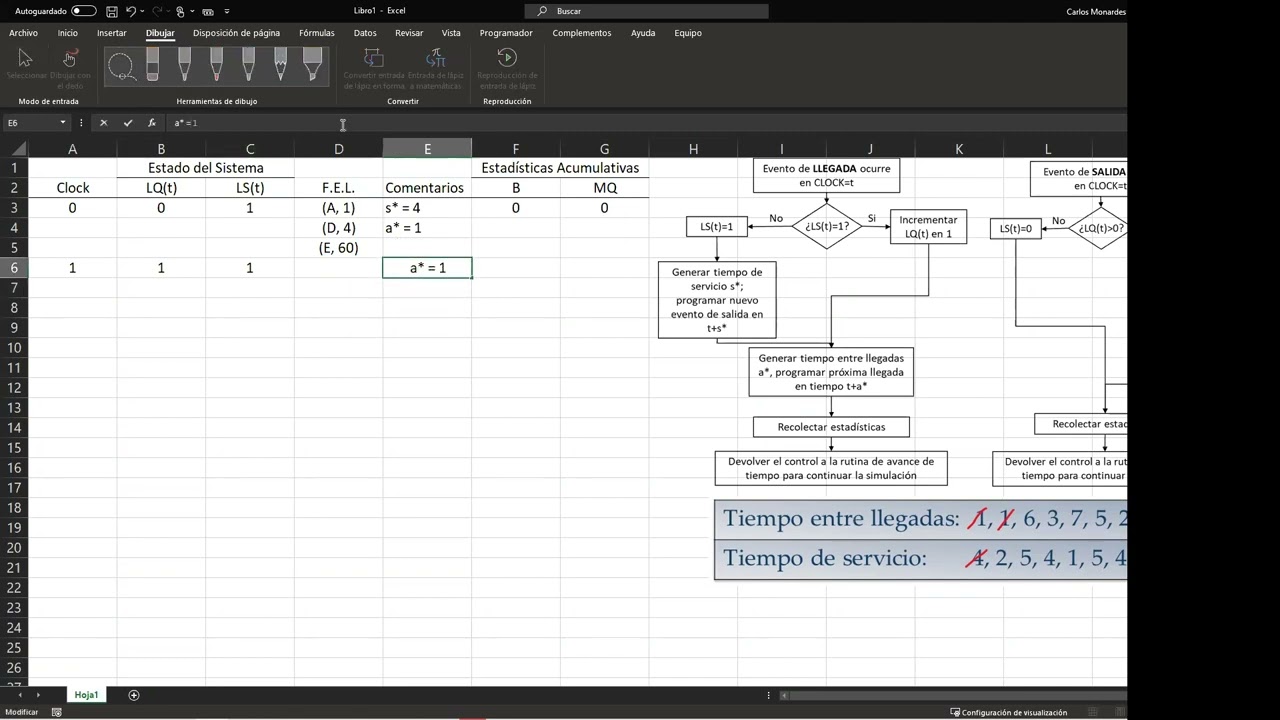This screenshot has height=720, width=1280.
Task: Select the Eraser (borrador) tool
Action: pyautogui.click(x=152, y=66)
